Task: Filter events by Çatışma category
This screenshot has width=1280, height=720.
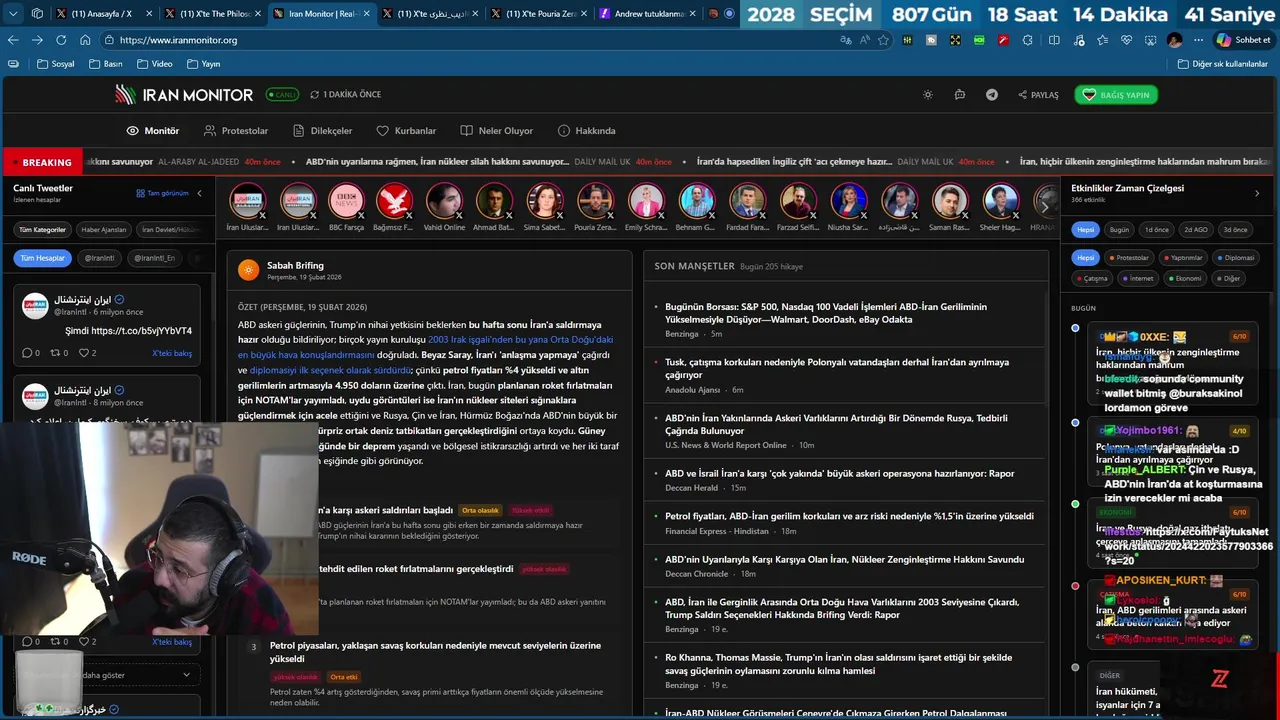Action: (1092, 279)
